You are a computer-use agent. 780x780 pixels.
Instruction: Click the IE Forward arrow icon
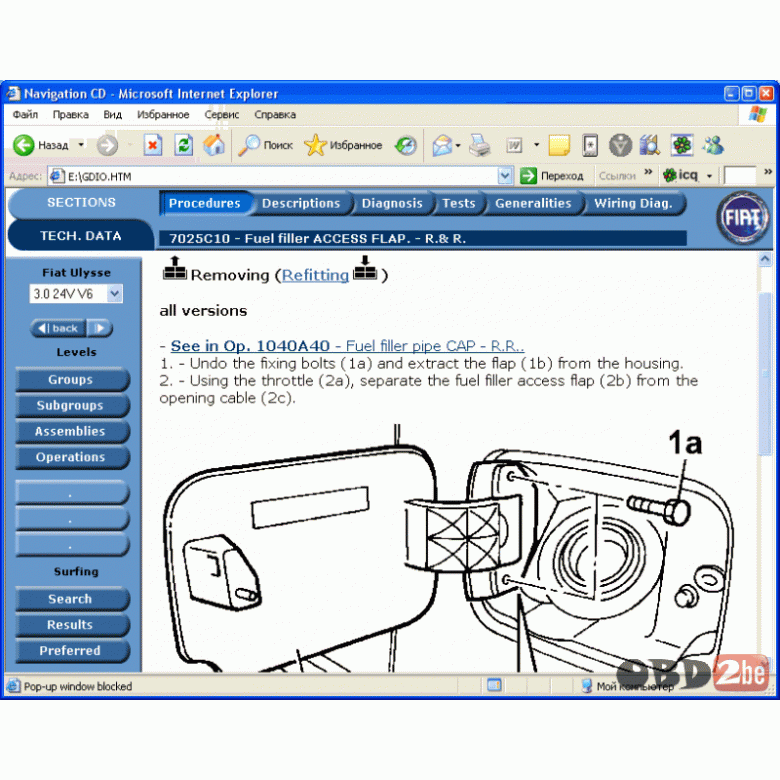click(107, 145)
